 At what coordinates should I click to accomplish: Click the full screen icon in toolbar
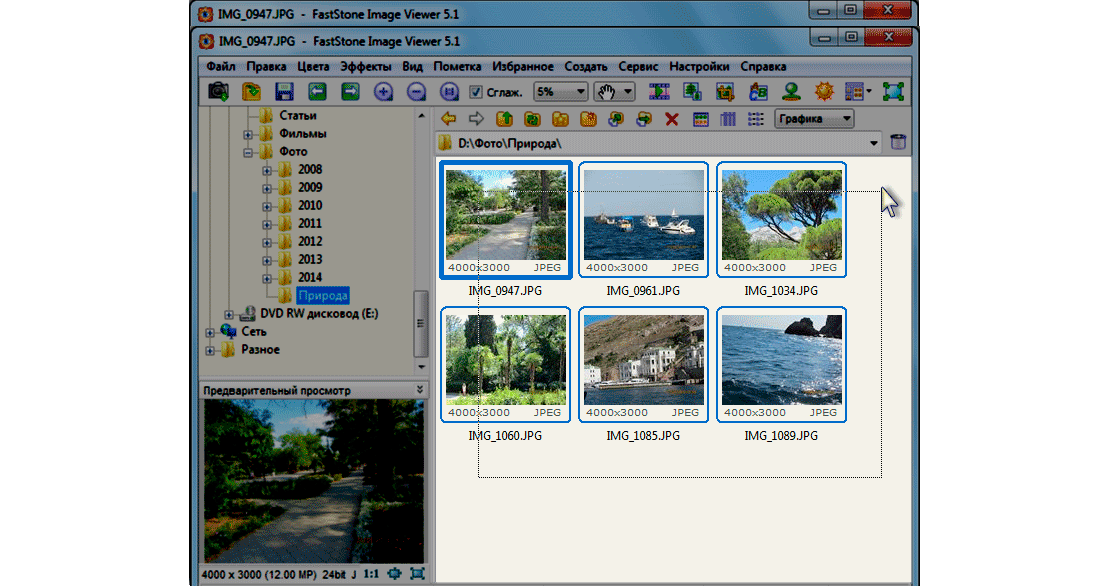click(x=893, y=92)
